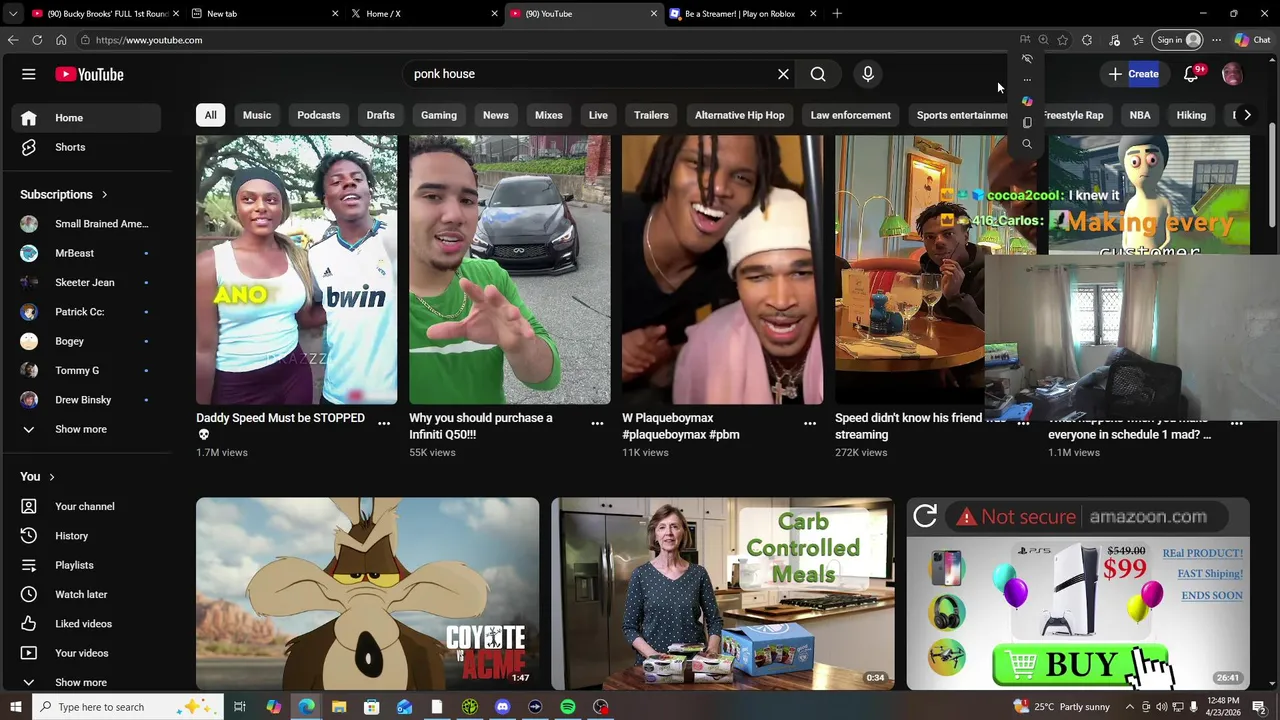Clear the search box with X
Viewport: 1280px width, 720px height.
783,74
